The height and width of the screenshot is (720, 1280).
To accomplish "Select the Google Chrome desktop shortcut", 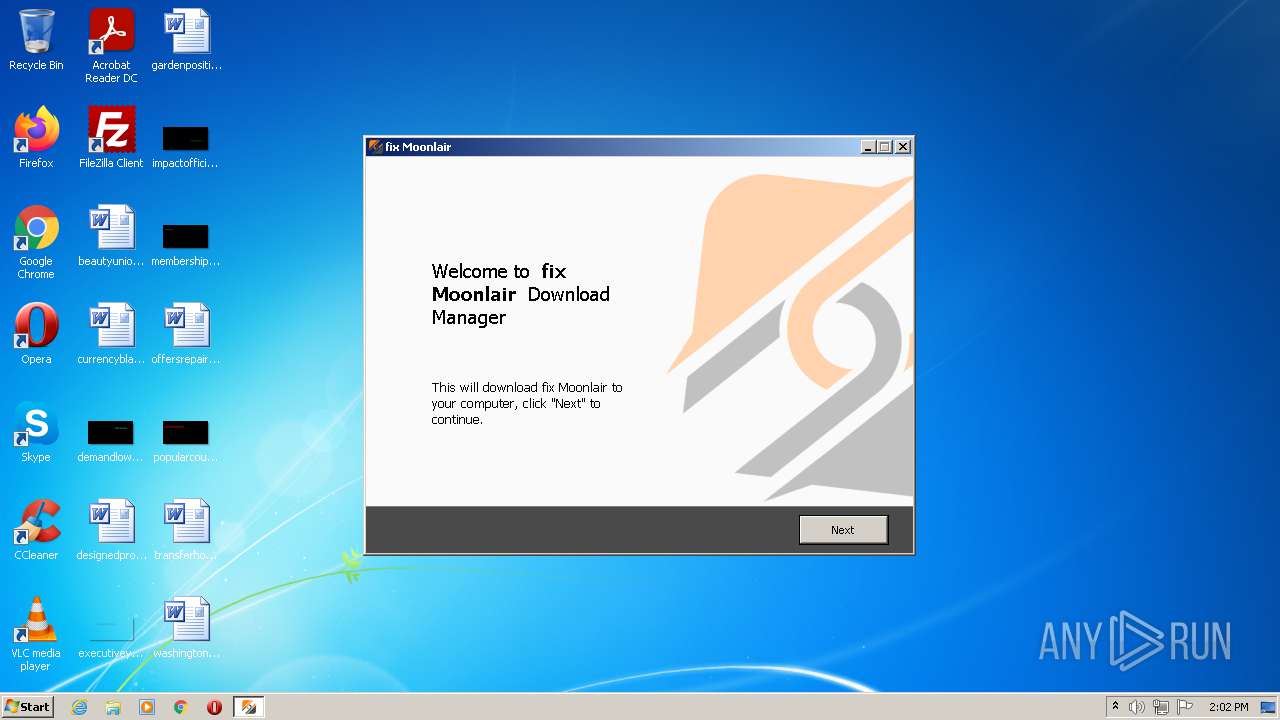I will tap(36, 243).
